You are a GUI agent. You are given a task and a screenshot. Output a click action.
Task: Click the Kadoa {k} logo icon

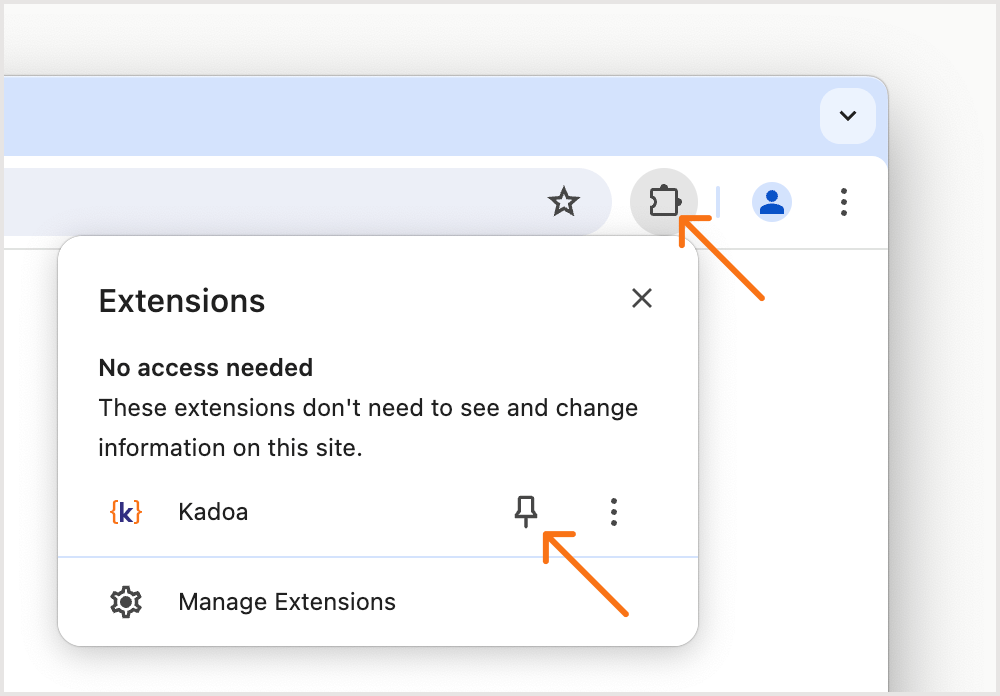point(126,512)
